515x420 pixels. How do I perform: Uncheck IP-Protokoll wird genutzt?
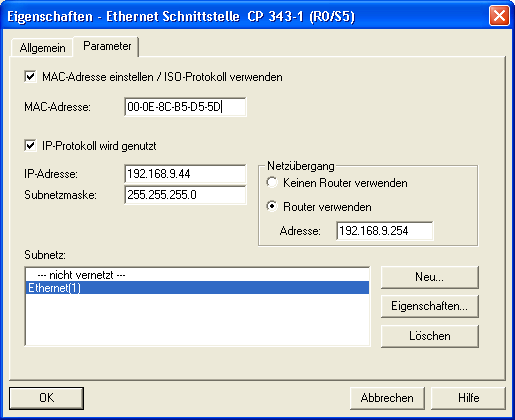(30, 146)
